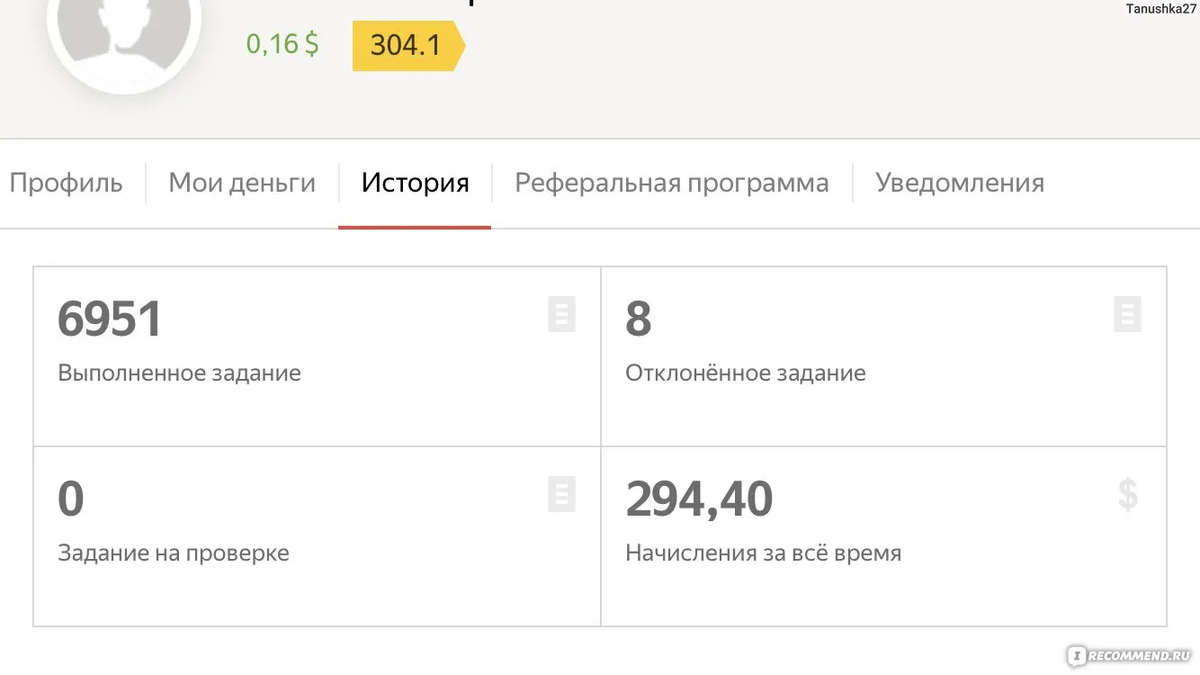
Task: Click the 0,16 $ balance link
Action: (281, 45)
